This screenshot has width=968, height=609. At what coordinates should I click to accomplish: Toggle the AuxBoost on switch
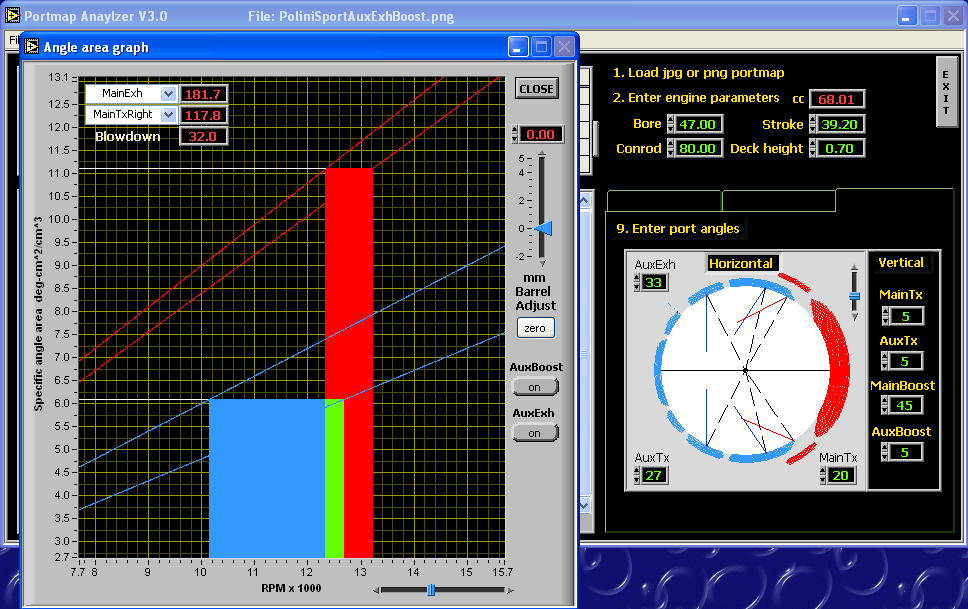(535, 387)
